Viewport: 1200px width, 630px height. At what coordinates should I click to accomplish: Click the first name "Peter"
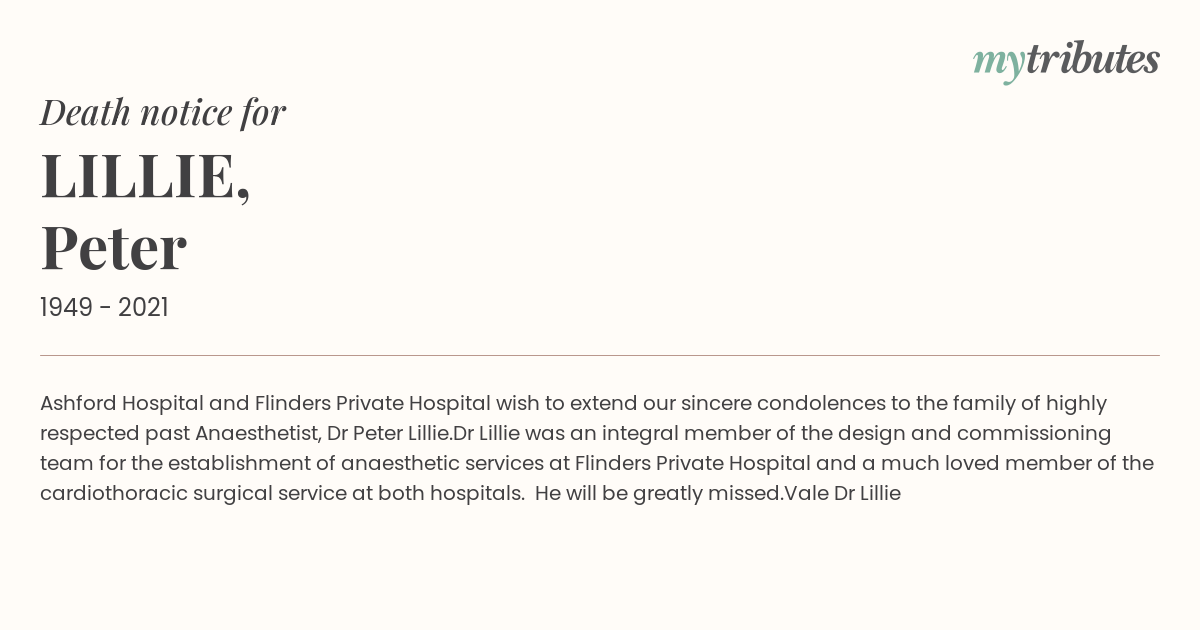pyautogui.click(x=113, y=248)
